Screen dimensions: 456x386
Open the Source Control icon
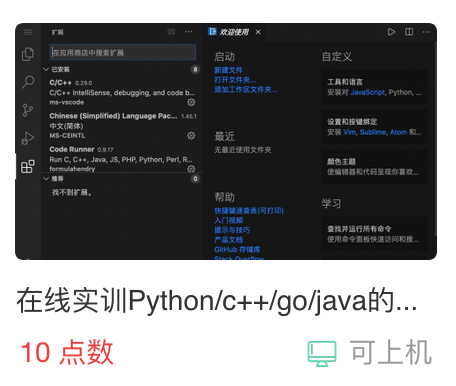tap(28, 110)
